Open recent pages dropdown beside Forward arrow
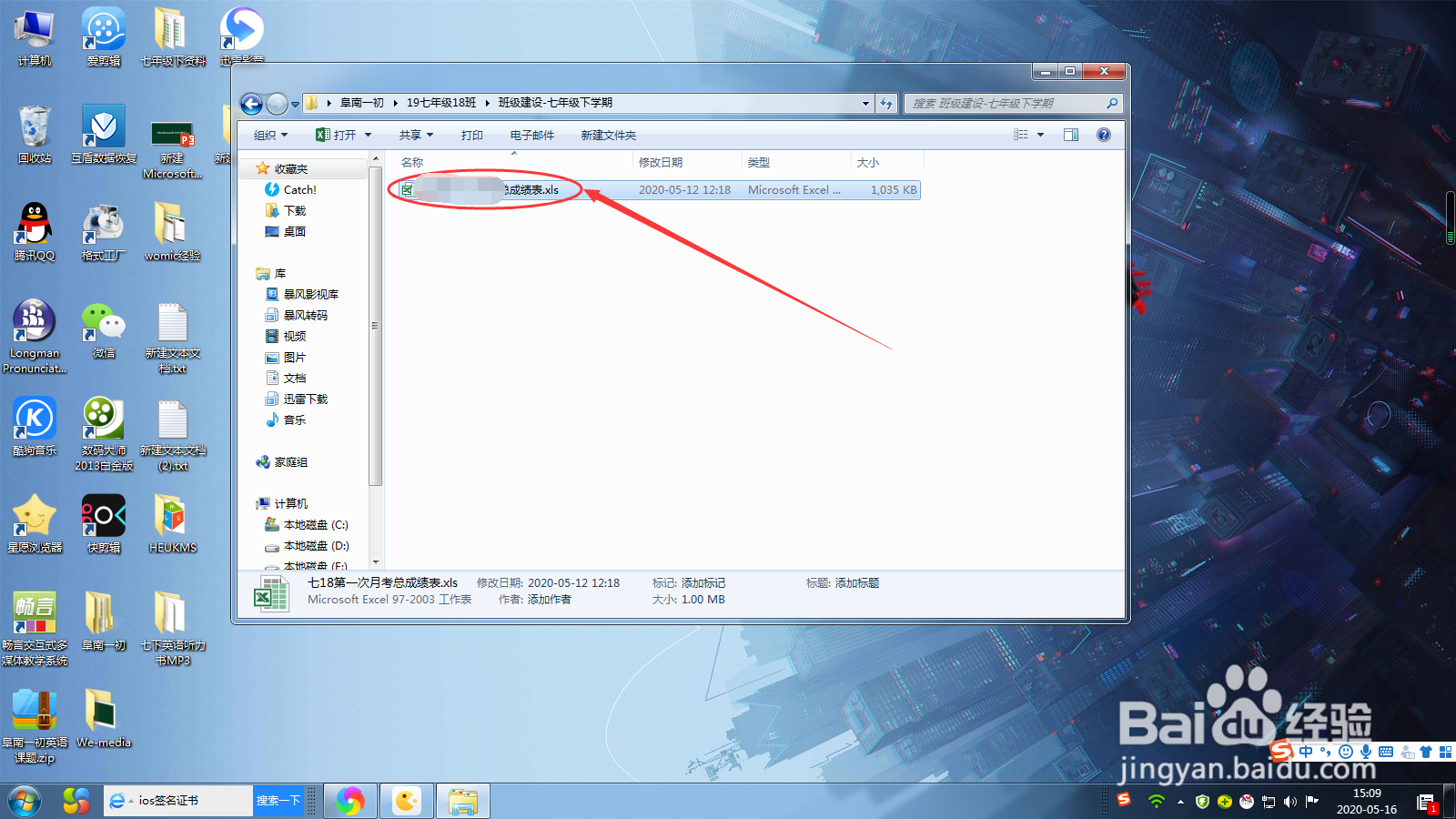 point(295,105)
